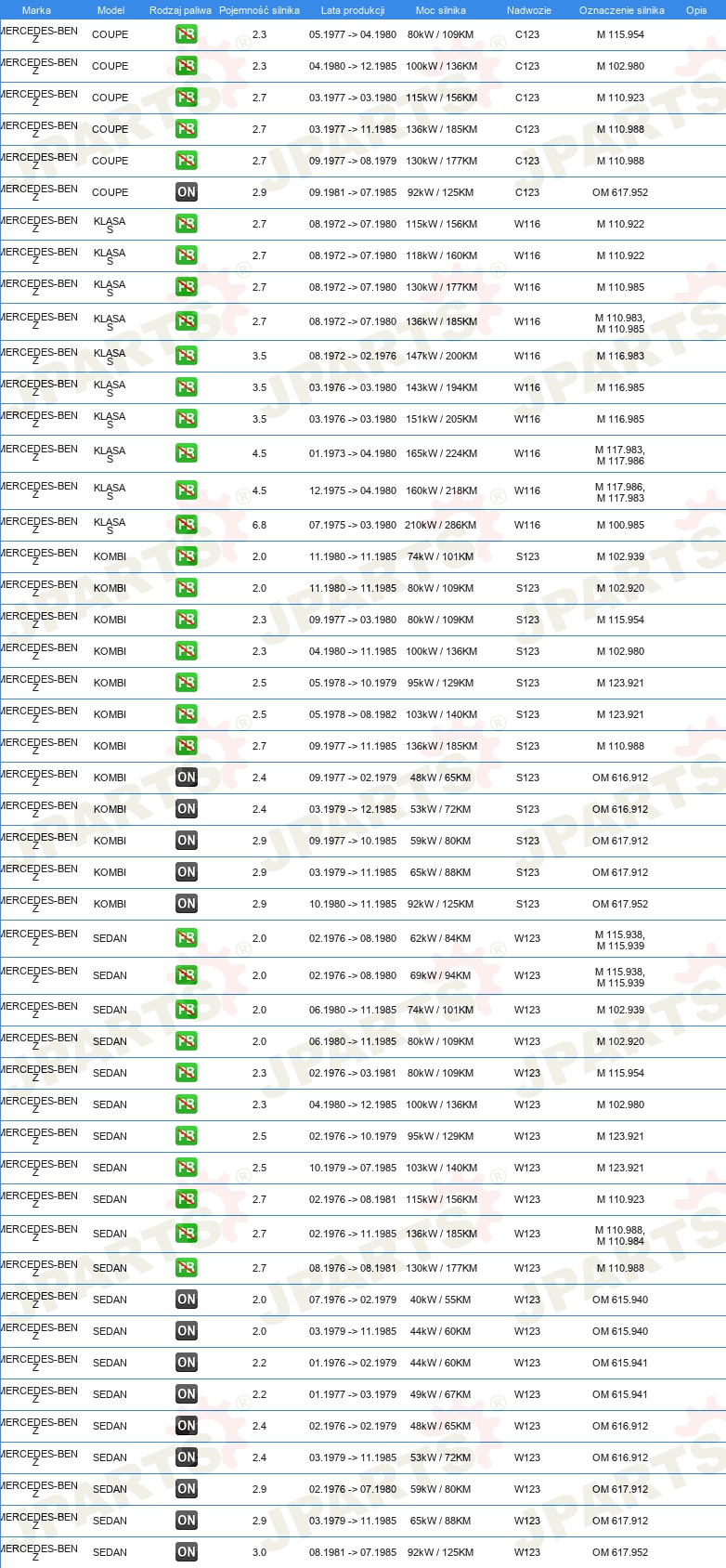The width and height of the screenshot is (726, 1568).
Task: Click the '01.1973 -> 04.1980' production years cell
Action: (353, 453)
